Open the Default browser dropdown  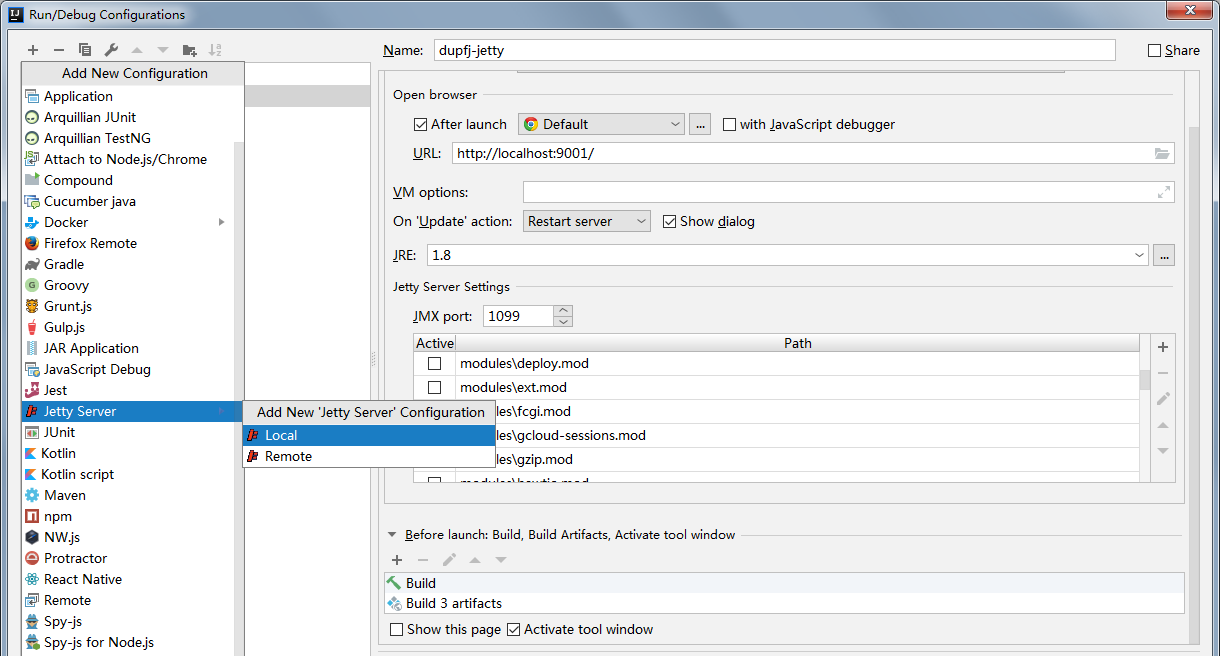pos(601,124)
